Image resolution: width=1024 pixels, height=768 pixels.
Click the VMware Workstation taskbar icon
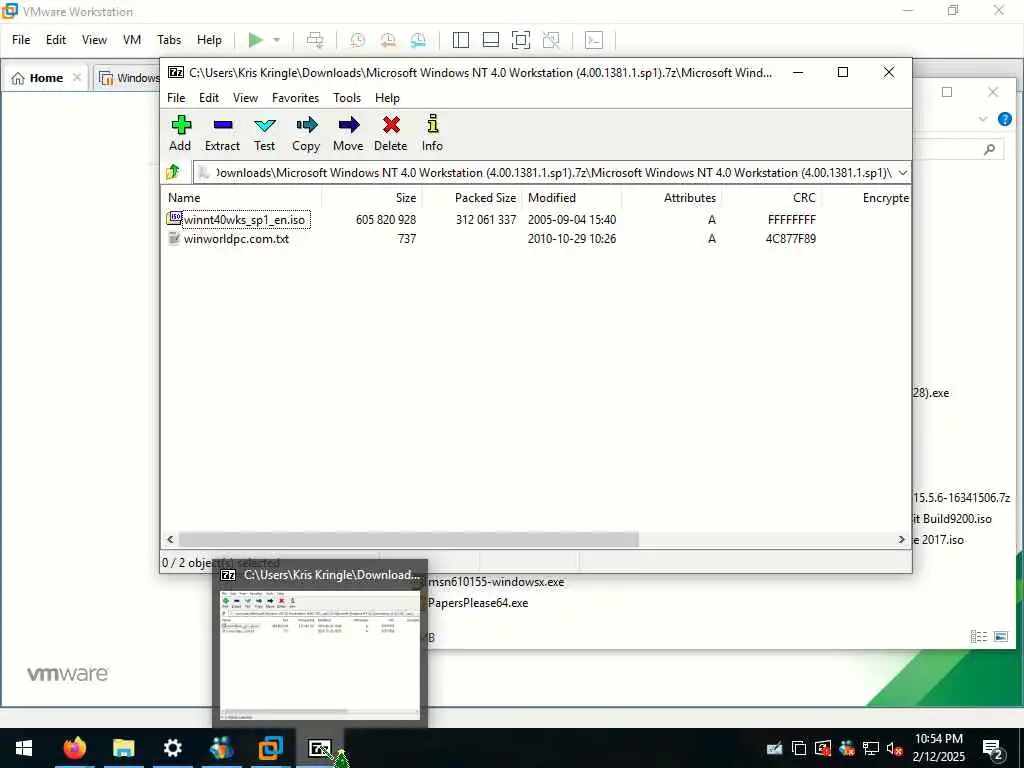[270, 748]
